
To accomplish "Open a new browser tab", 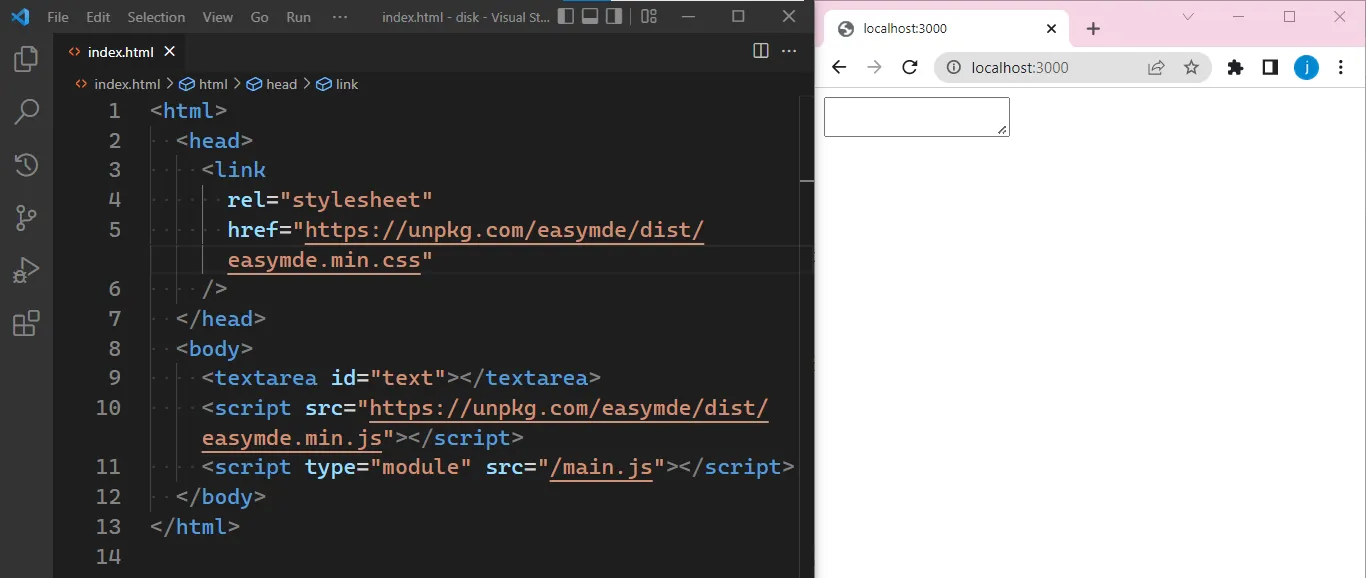I will [x=1093, y=29].
